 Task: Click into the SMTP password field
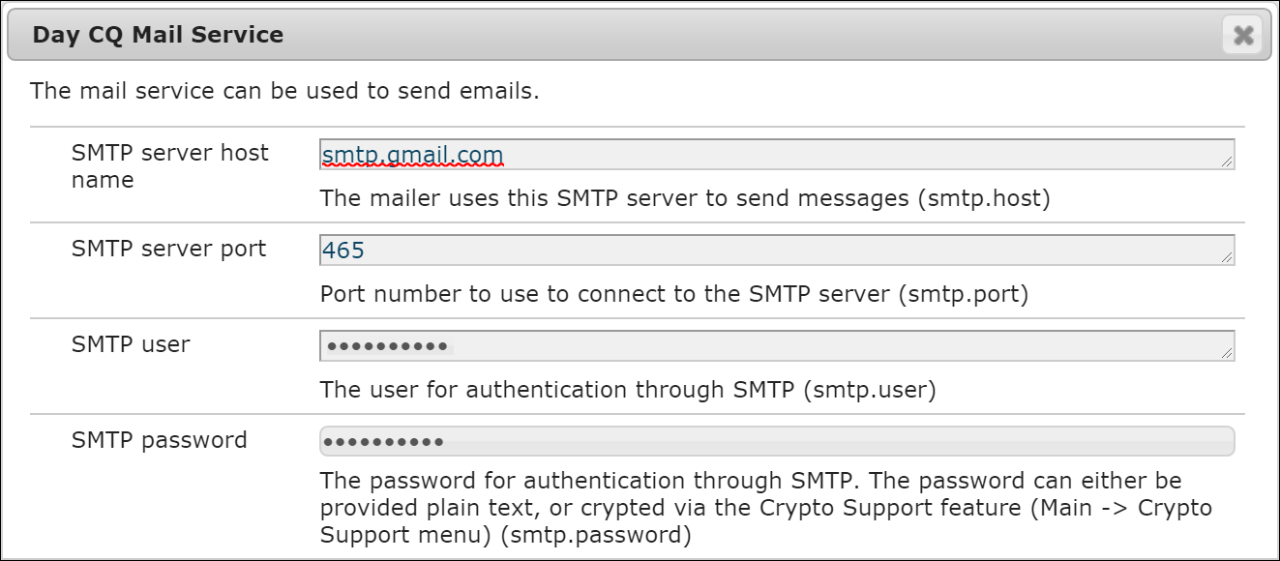click(x=776, y=441)
